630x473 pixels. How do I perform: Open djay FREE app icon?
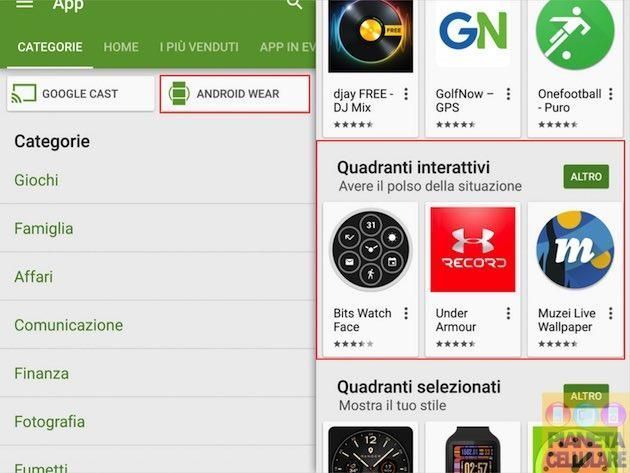click(370, 36)
